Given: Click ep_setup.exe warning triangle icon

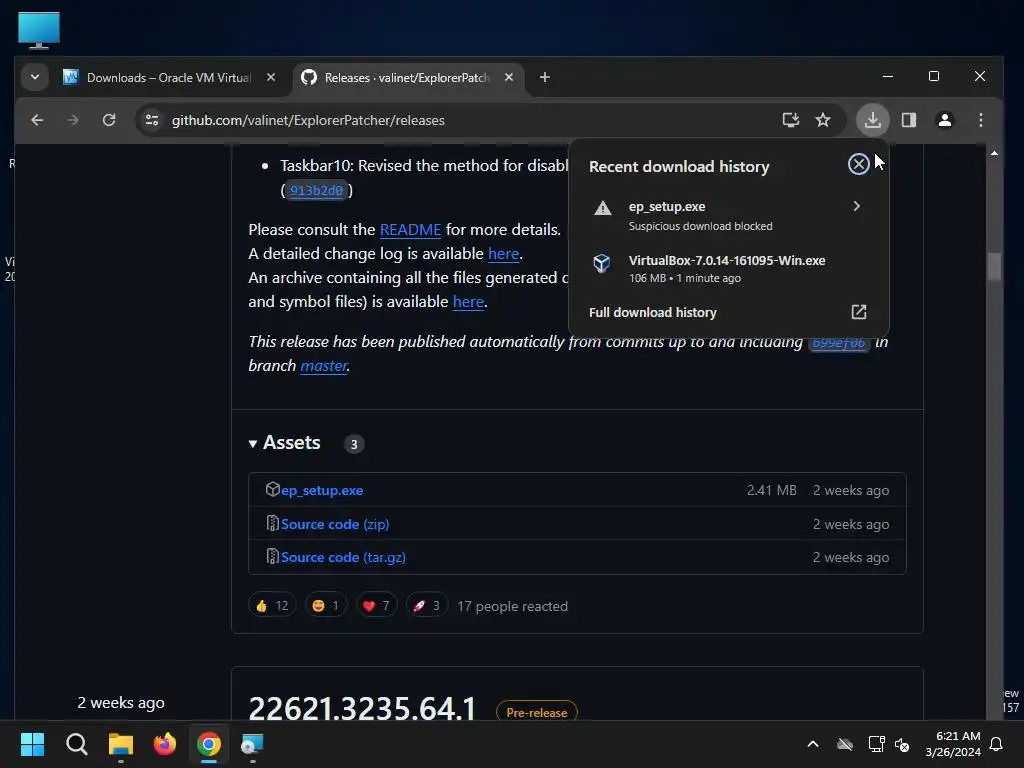Looking at the screenshot, I should 603,208.
